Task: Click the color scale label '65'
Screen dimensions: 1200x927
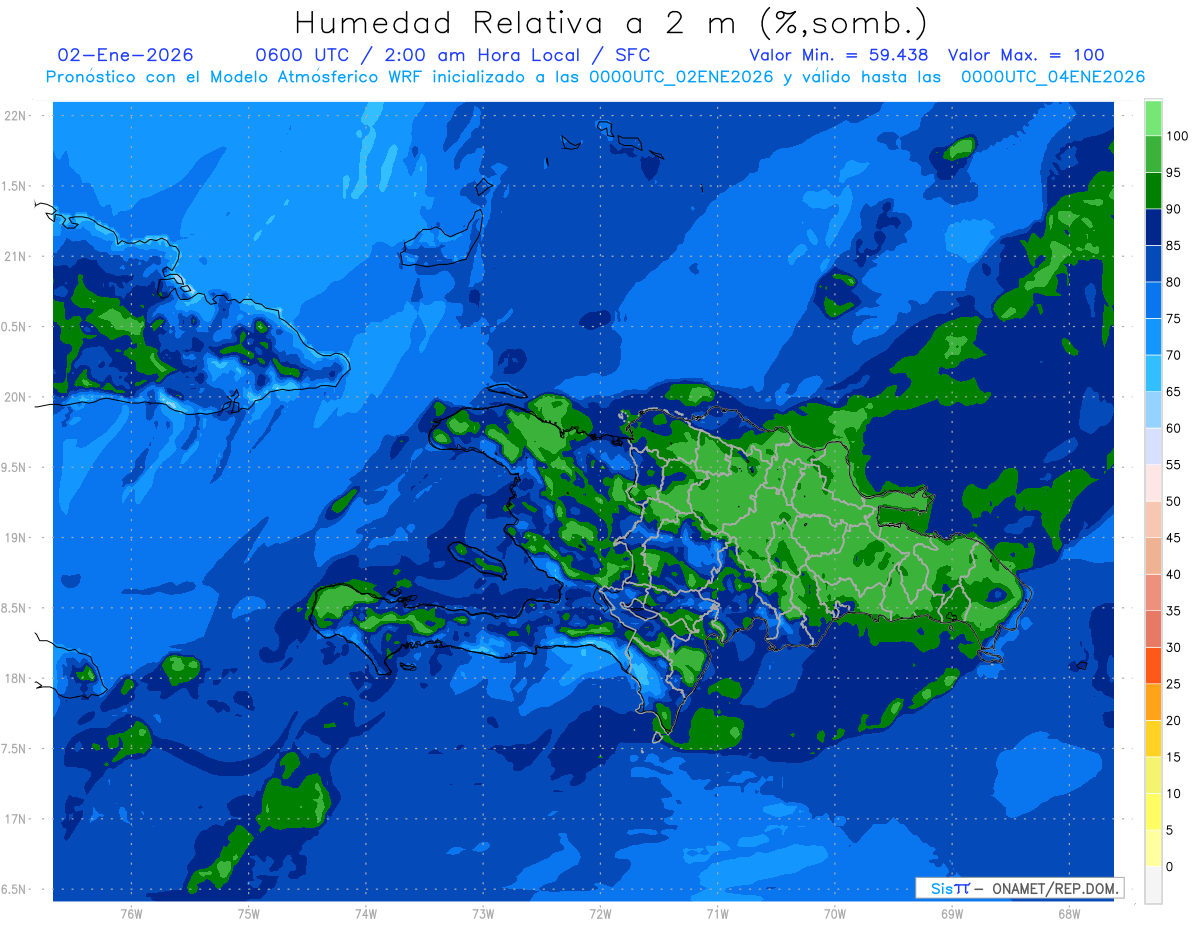Action: tap(1173, 392)
